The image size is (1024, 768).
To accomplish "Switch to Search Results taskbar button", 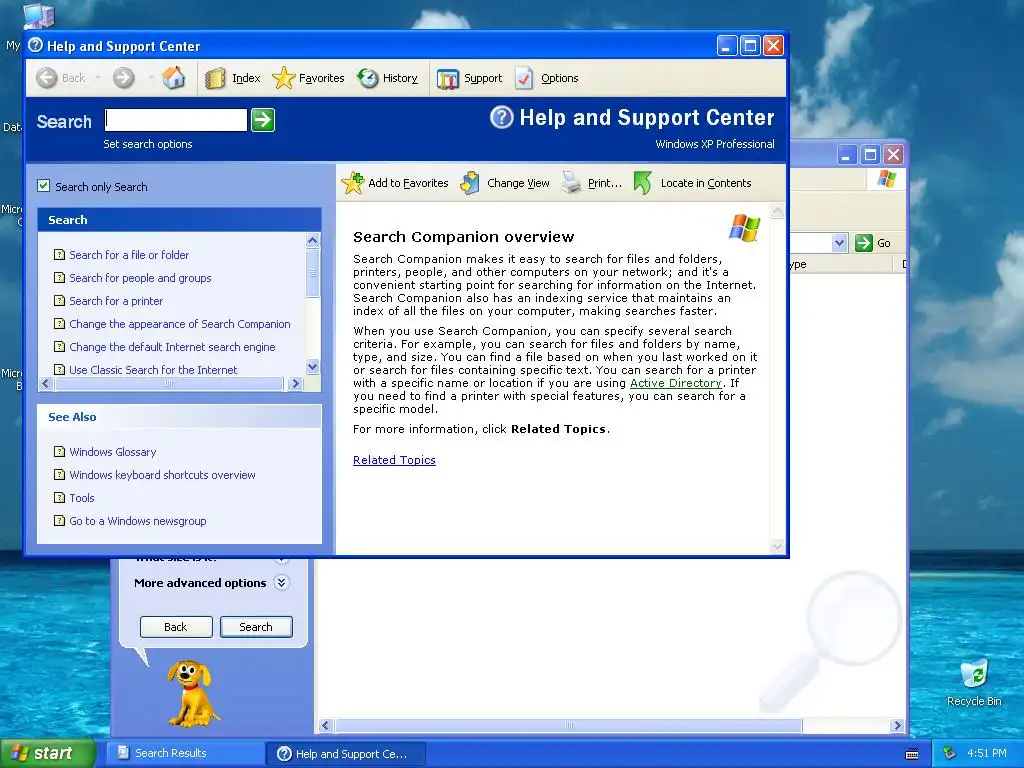I will pyautogui.click(x=185, y=753).
